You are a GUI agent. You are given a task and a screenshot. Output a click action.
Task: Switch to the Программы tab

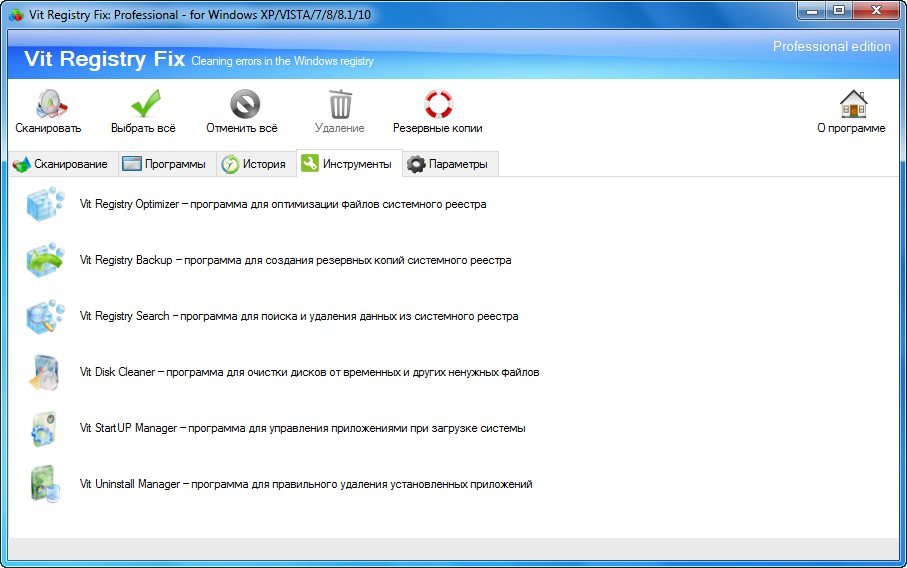coord(167,164)
